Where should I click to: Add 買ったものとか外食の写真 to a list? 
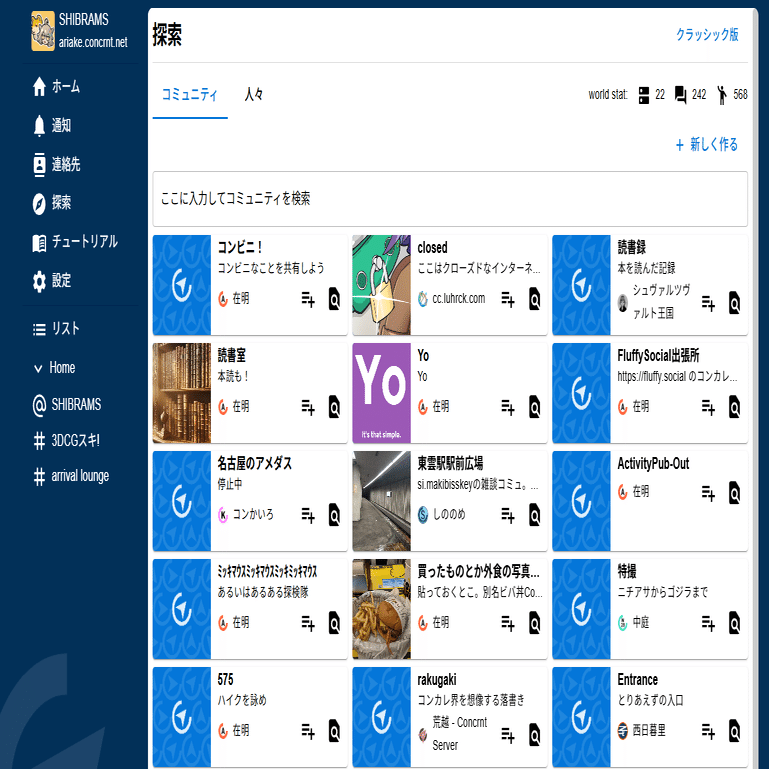(x=508, y=623)
